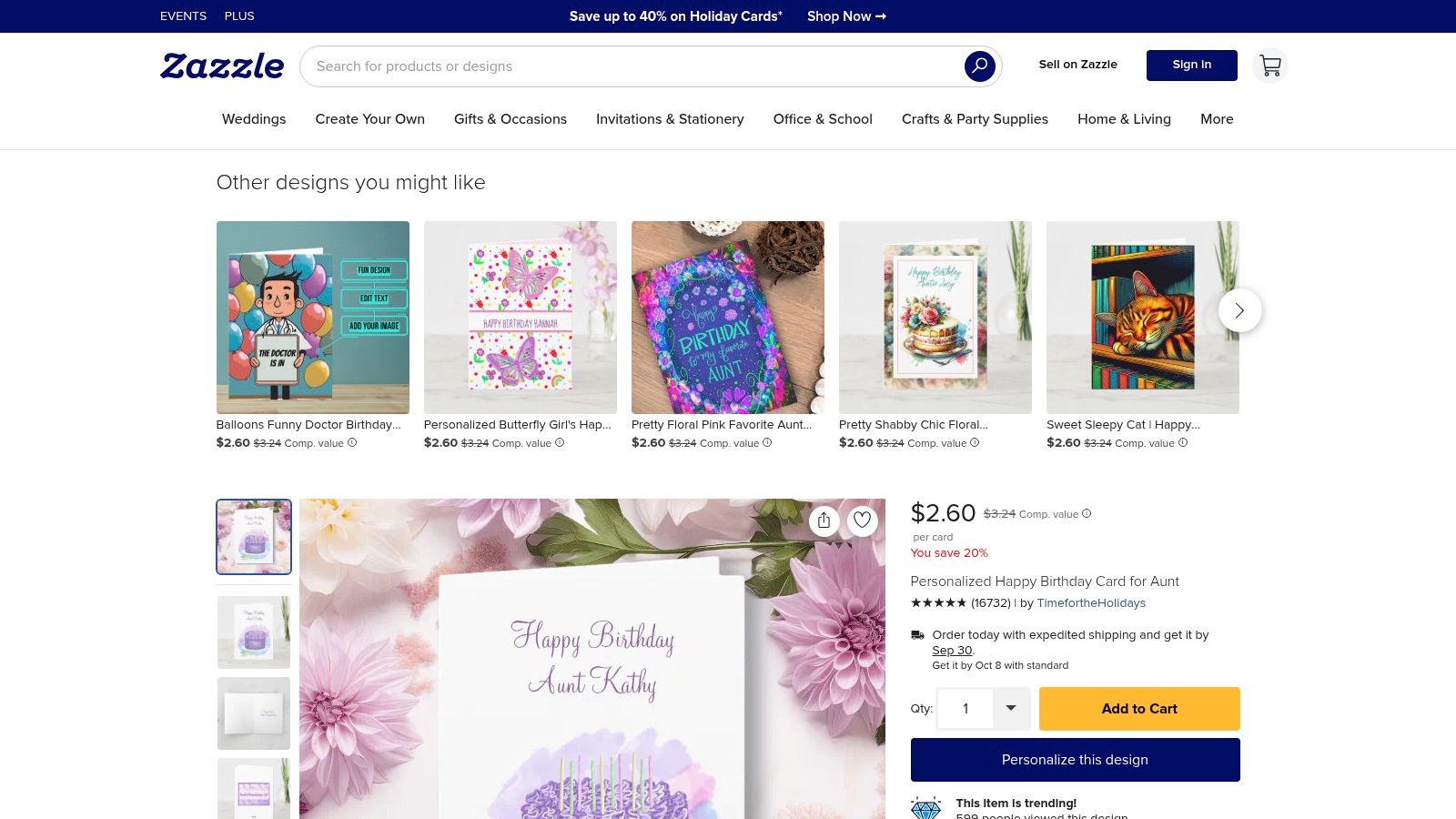
Task: Open the TimefortheHolidays designer link
Action: coord(1091,603)
